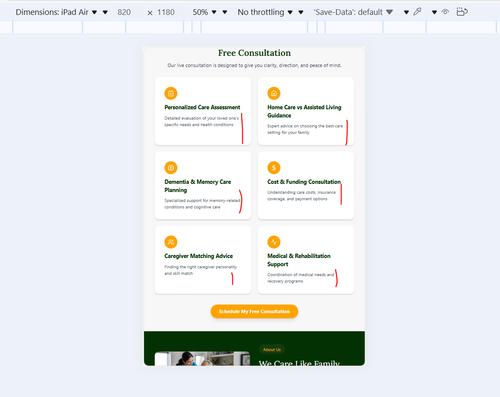Click the rotate screen icon in device toolbar
Viewport: 500px width, 397px height.
pos(462,12)
